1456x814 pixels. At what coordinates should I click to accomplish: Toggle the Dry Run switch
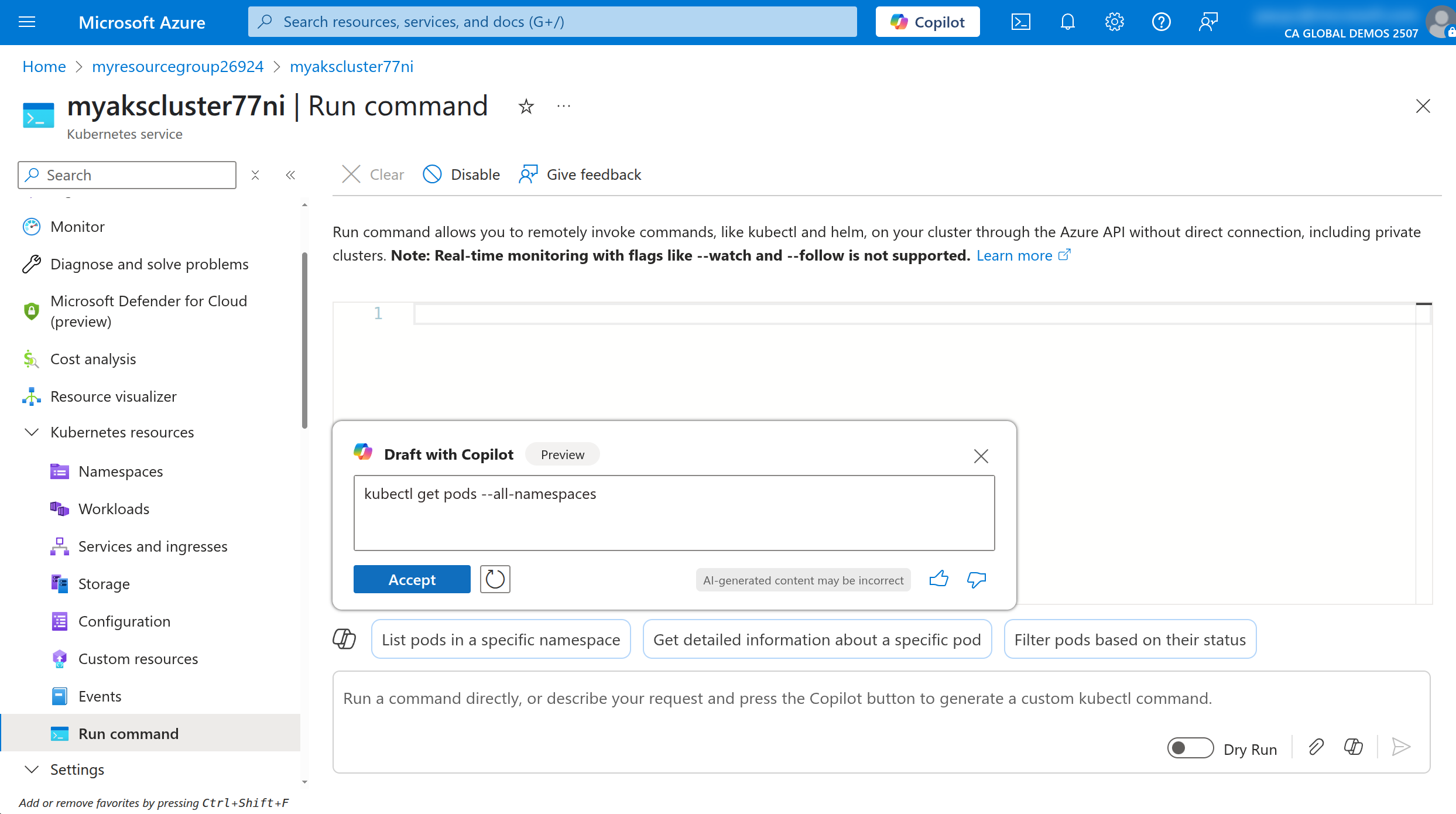pos(1190,748)
